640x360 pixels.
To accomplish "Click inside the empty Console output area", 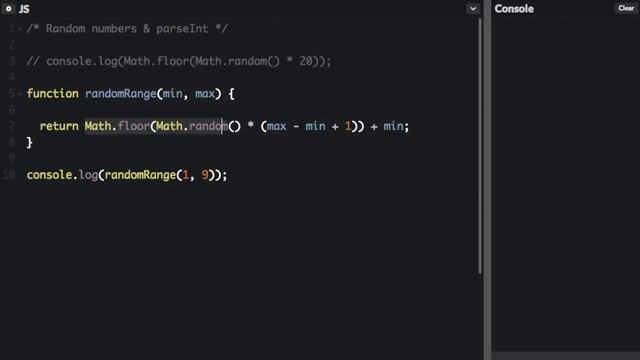I will point(566,184).
